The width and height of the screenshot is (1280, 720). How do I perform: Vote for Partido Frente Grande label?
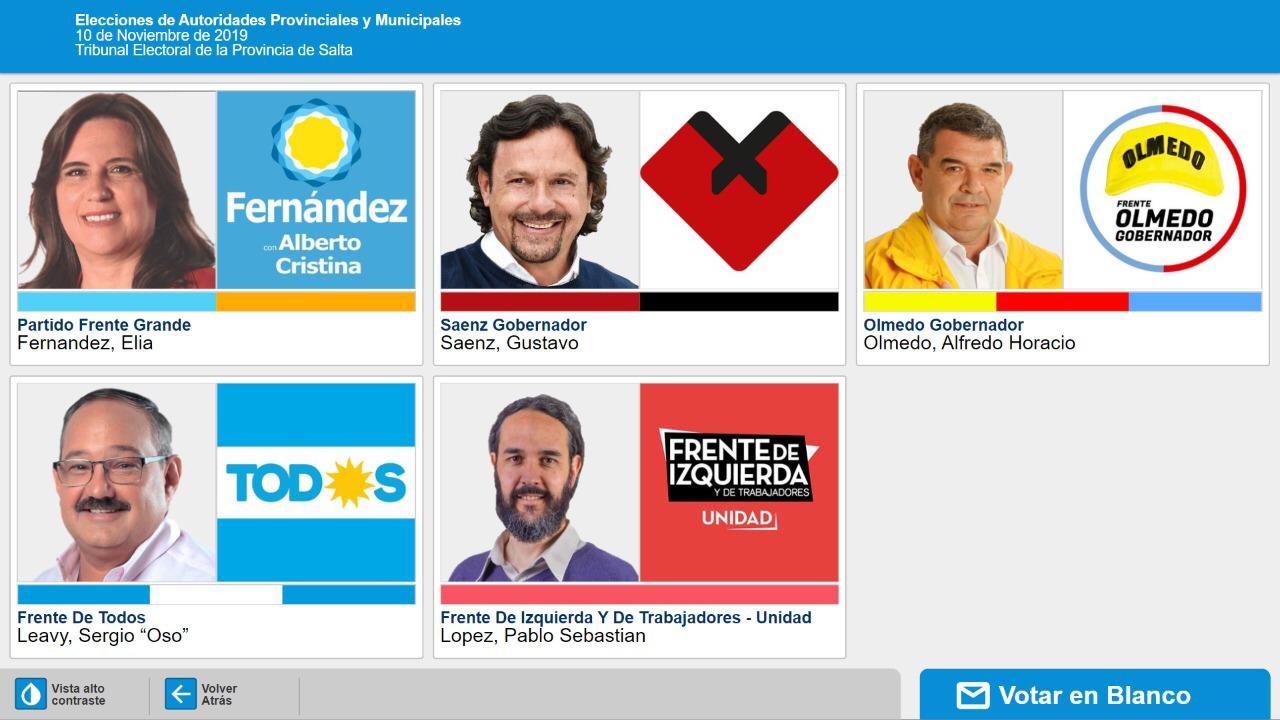[x=104, y=325]
